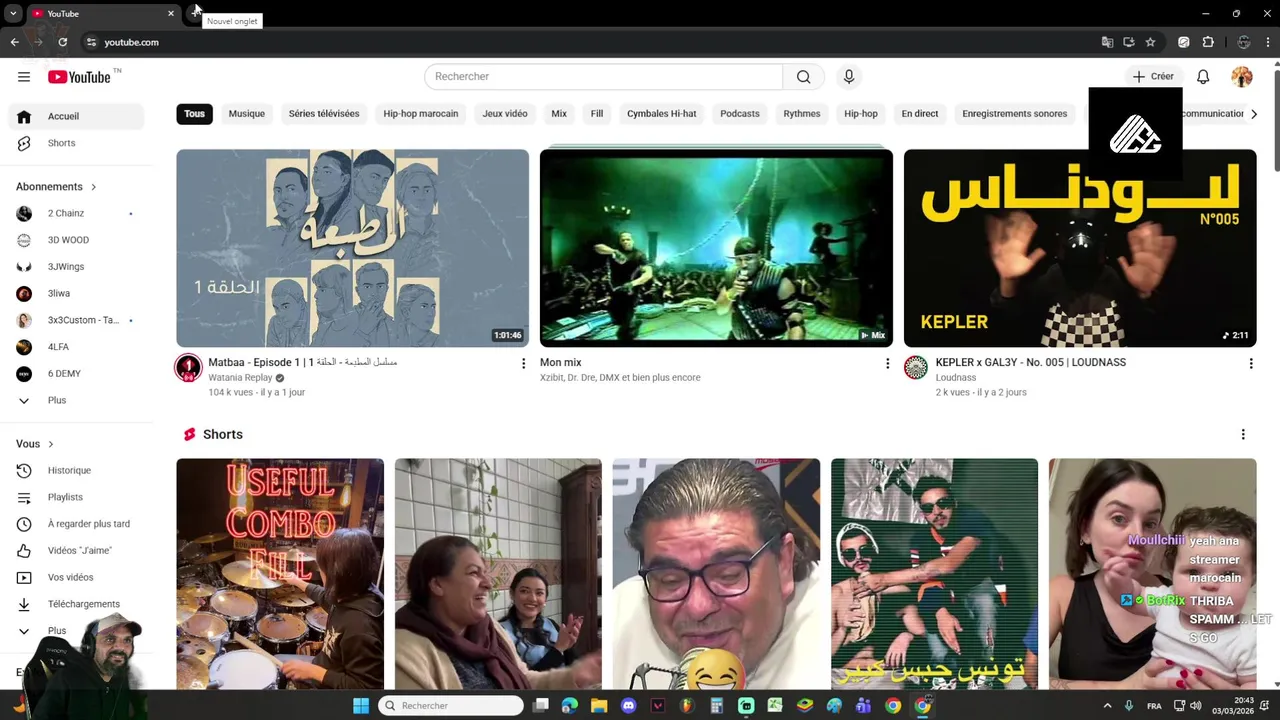1280x720 pixels.
Task: Open Vos vidéos in sidebar
Action: pyautogui.click(x=77, y=577)
